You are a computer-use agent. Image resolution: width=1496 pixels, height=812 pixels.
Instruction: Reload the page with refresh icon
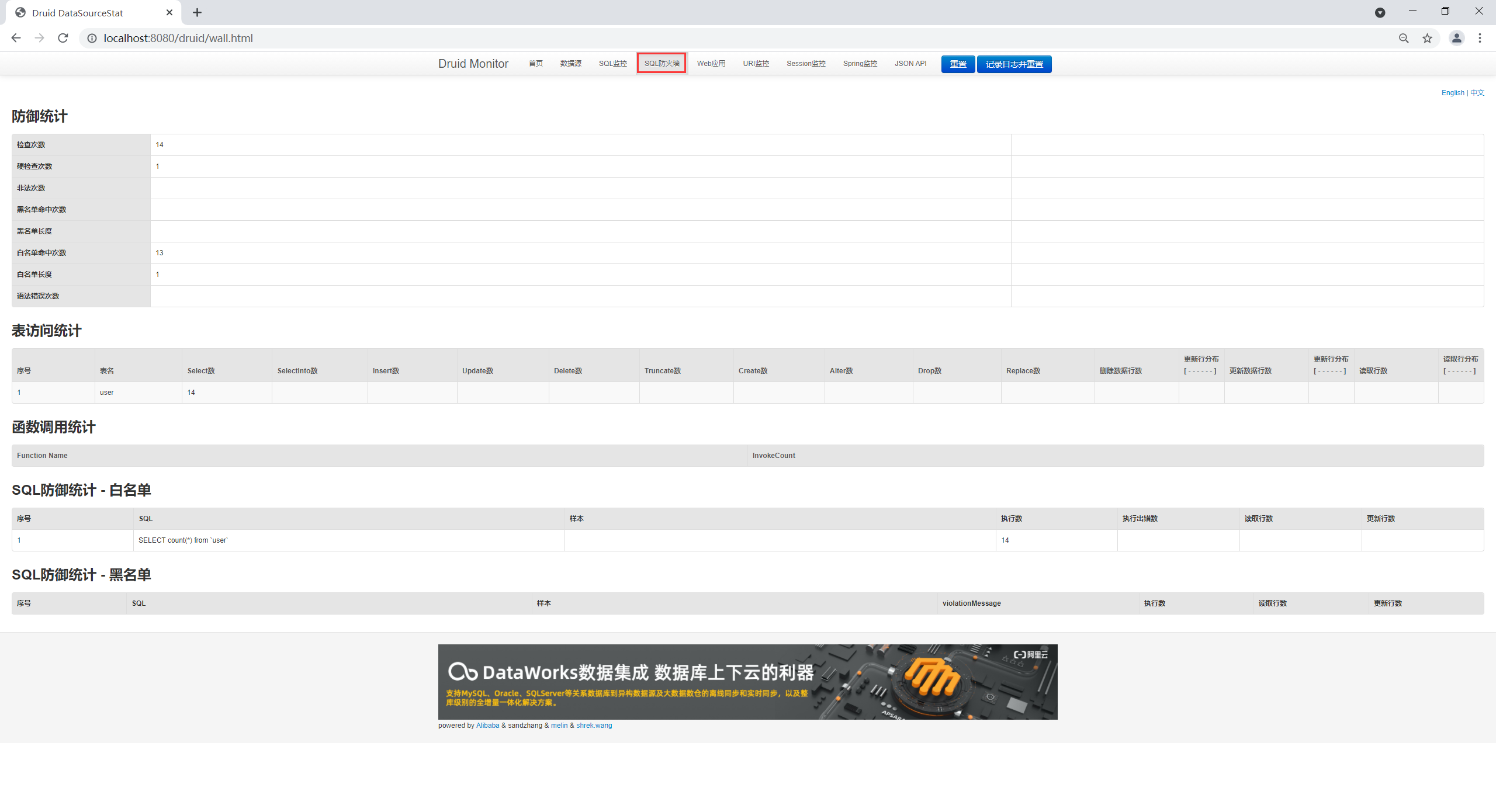coord(63,38)
